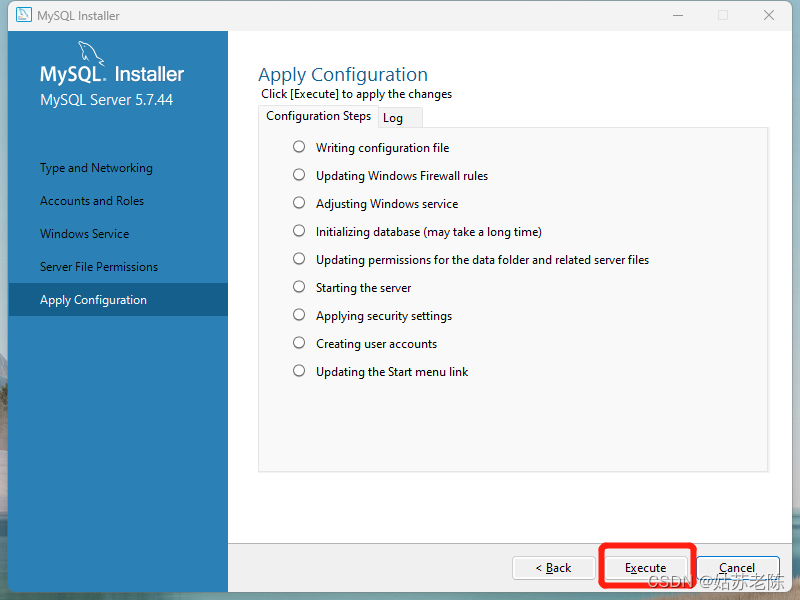Click circle beside Updating the Start menu link
Image resolution: width=800 pixels, height=600 pixels.
[x=299, y=371]
